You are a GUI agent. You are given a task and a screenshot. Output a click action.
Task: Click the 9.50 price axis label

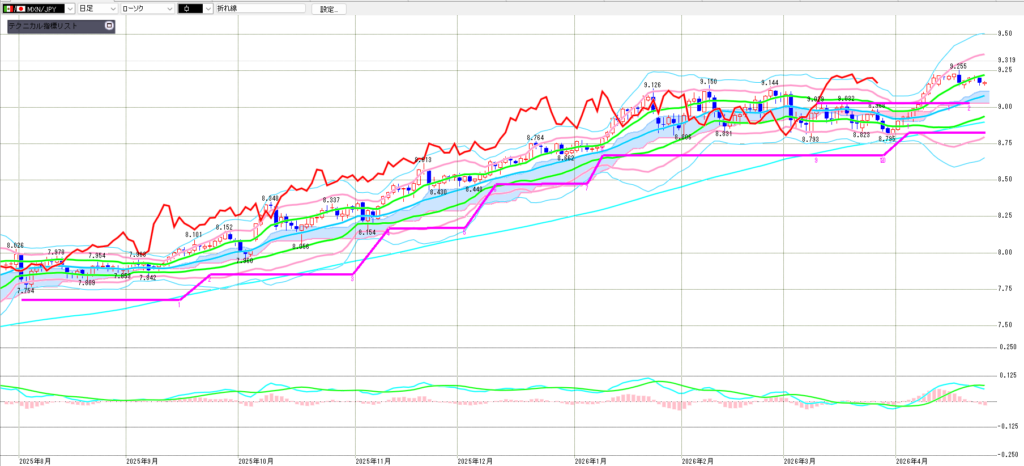(1006, 33)
